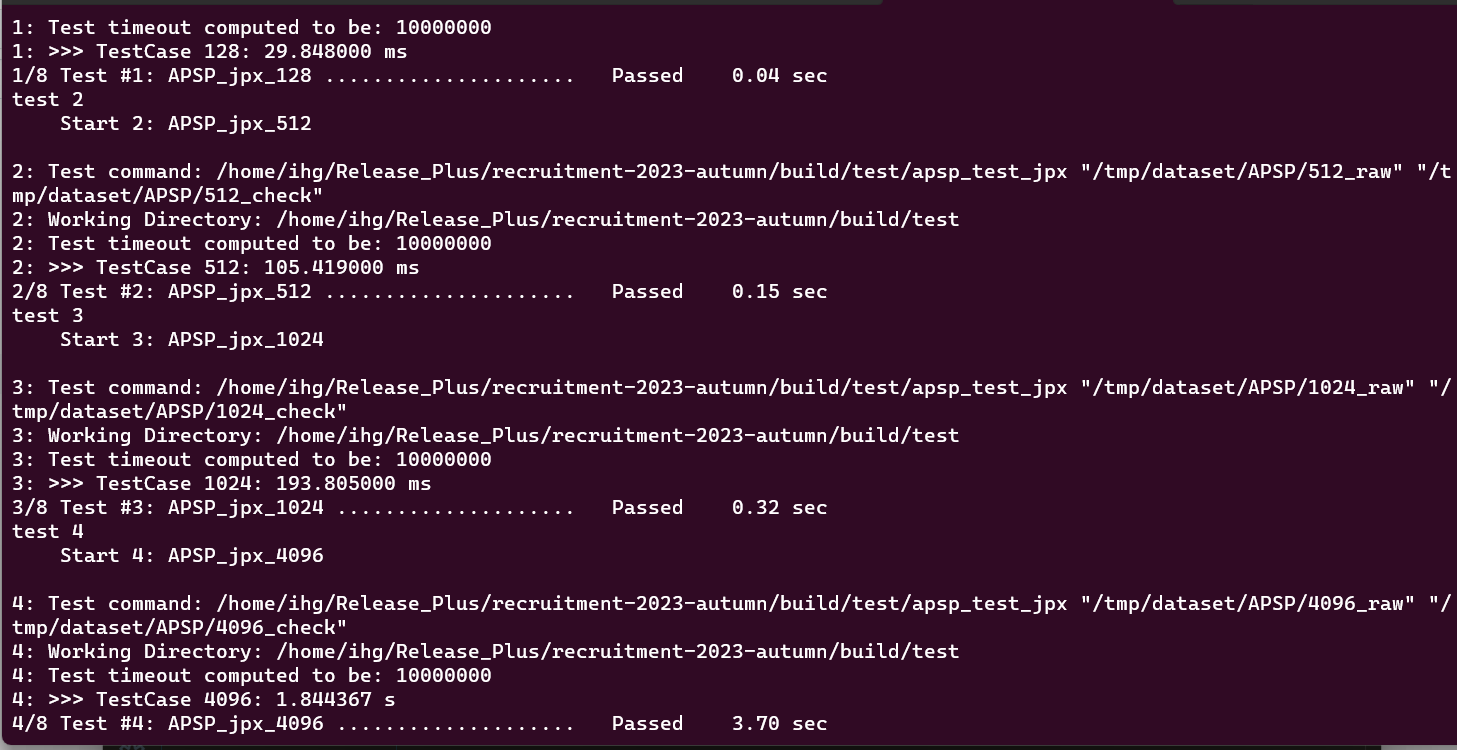This screenshot has height=750, width=1457.
Task: Click the "Start 3: APSP_jpx_1024" line
Action: coord(191,339)
